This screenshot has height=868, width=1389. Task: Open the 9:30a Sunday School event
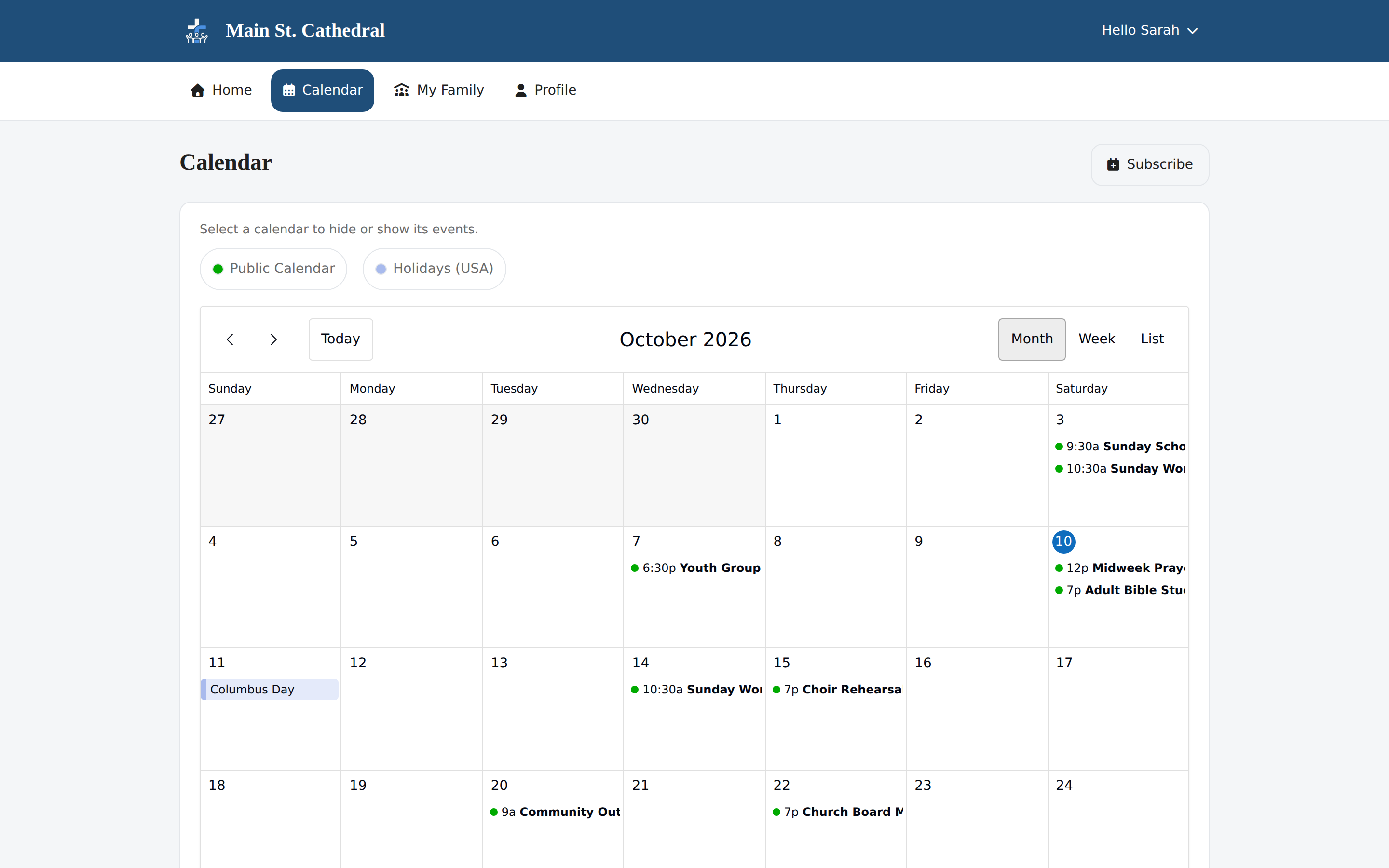pyautogui.click(x=1120, y=447)
